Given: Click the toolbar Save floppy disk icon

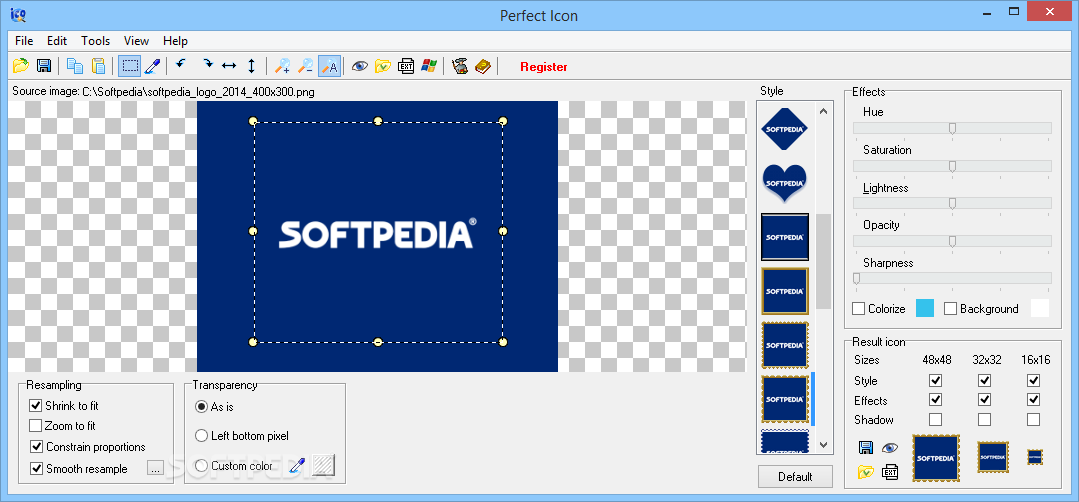Looking at the screenshot, I should click(44, 66).
